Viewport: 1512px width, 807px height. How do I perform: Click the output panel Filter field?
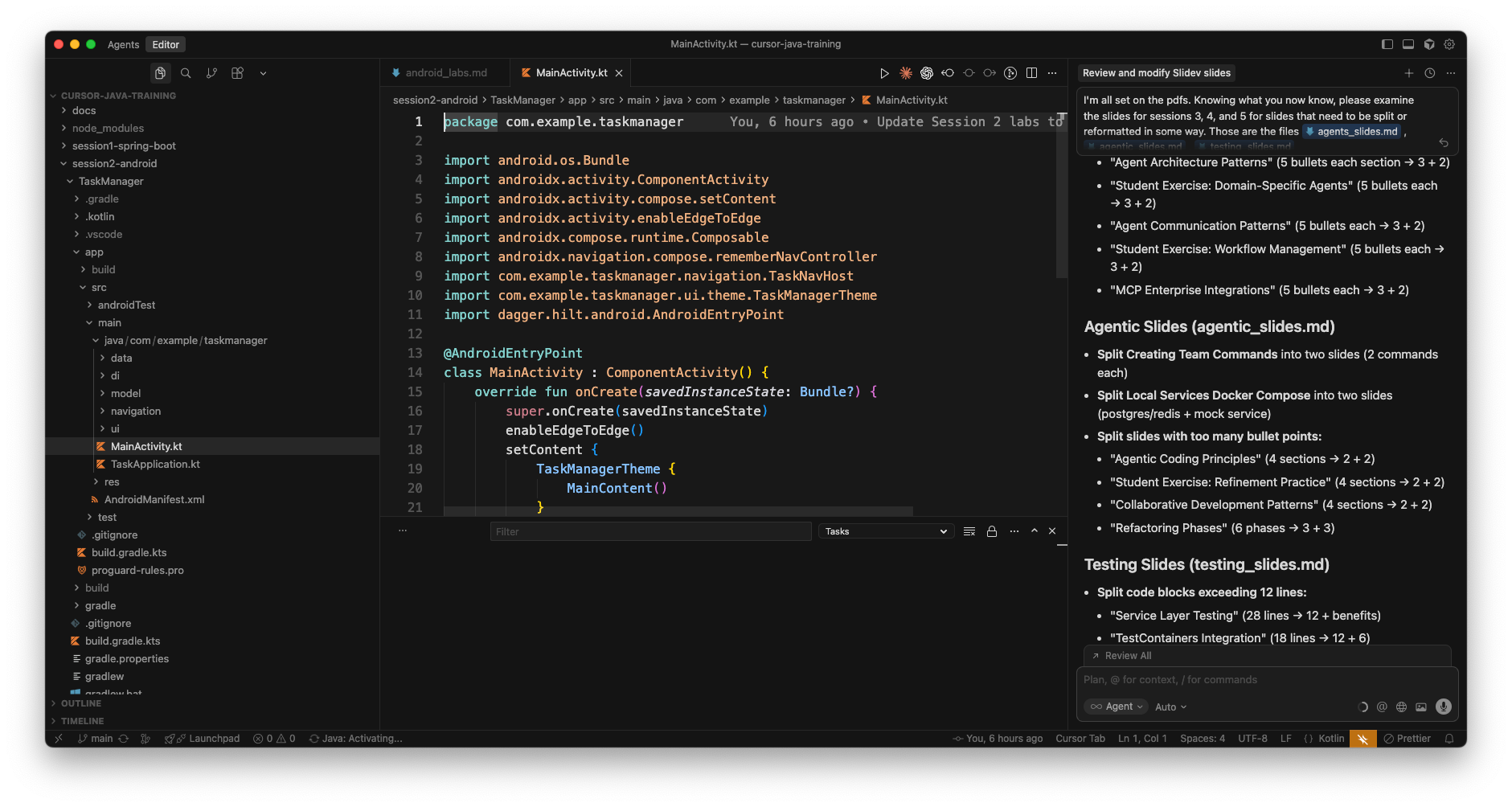click(x=650, y=531)
